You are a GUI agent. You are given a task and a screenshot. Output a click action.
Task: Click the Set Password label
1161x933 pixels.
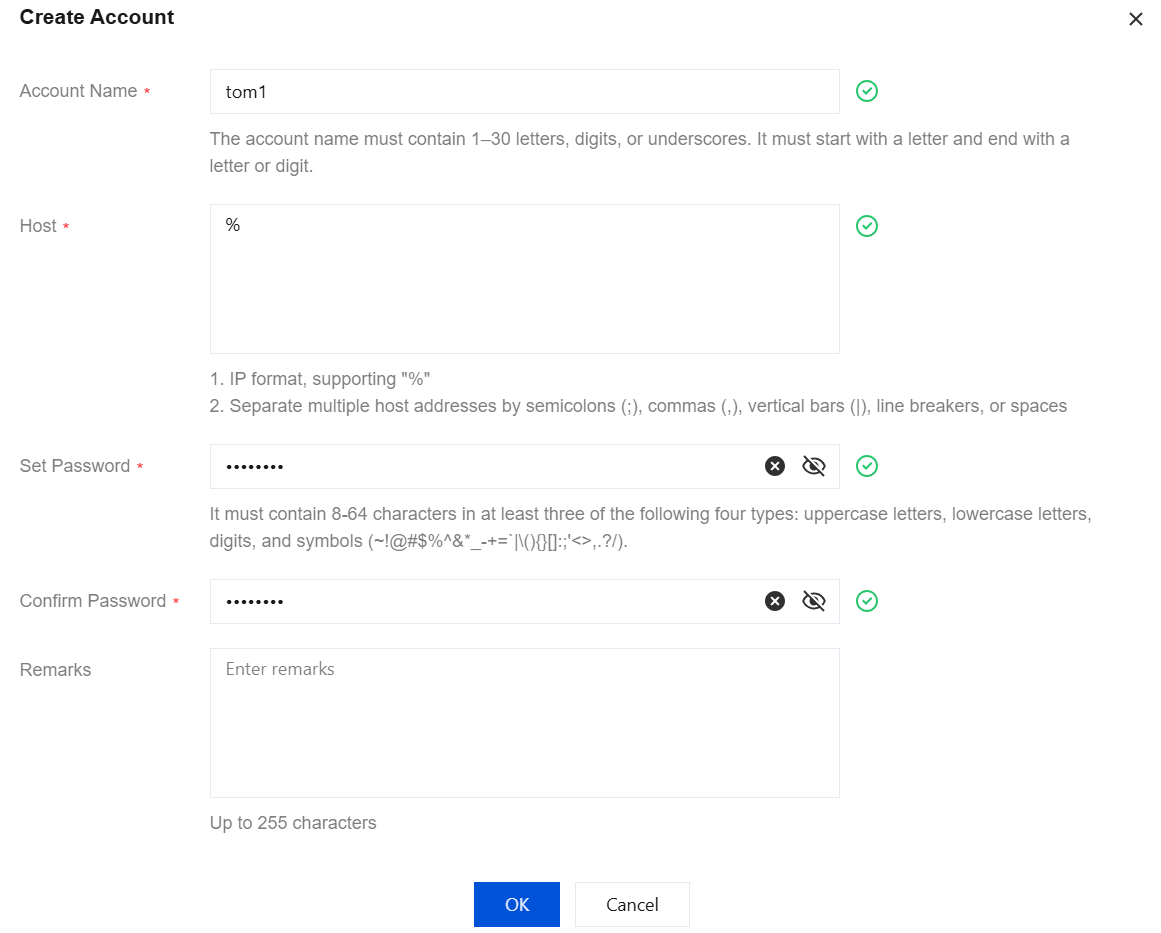[75, 466]
